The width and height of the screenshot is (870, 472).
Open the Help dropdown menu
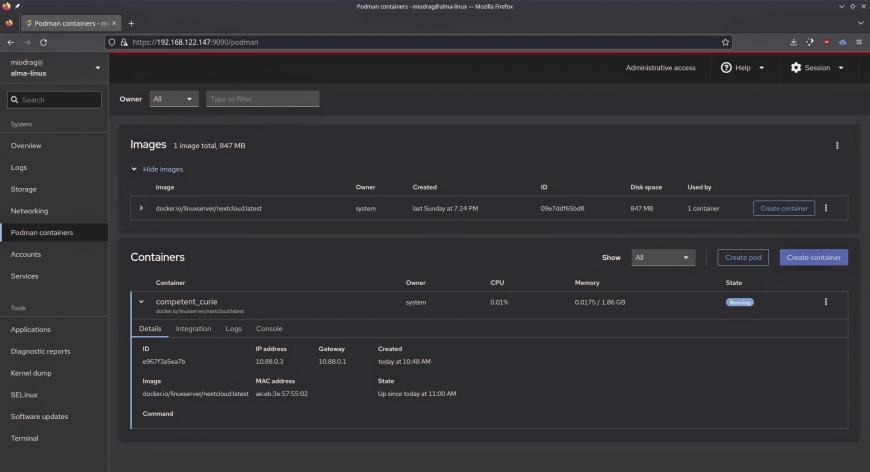click(742, 68)
